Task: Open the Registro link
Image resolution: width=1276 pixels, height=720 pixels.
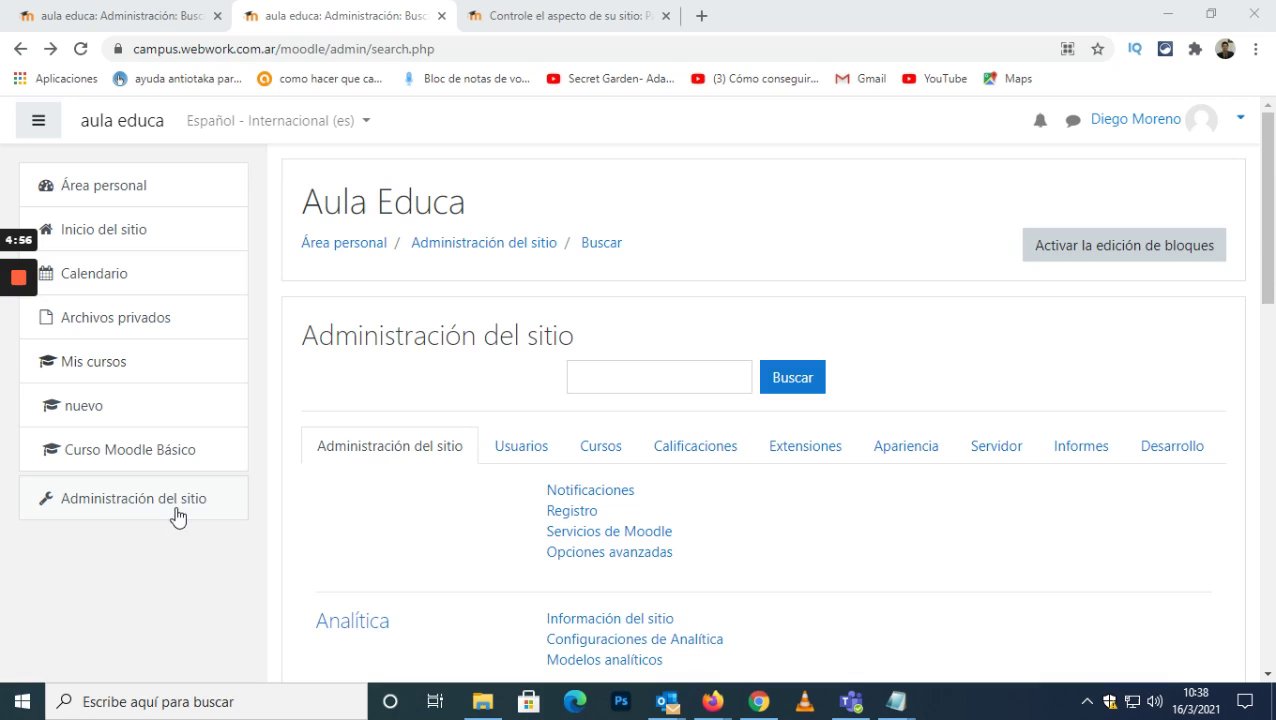Action: [572, 511]
